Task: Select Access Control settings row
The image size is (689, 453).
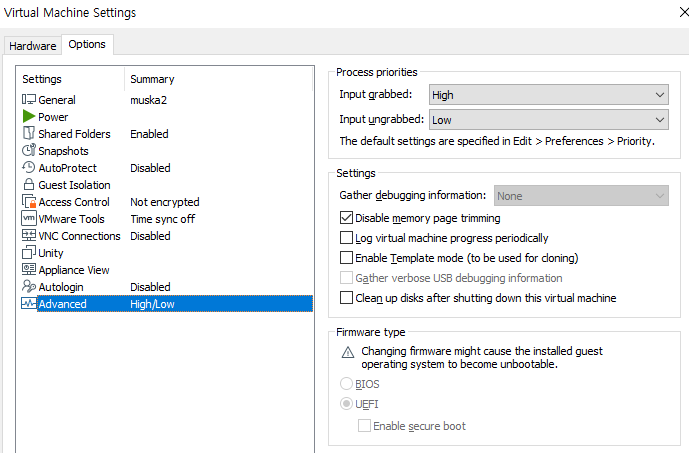Action: click(x=167, y=202)
